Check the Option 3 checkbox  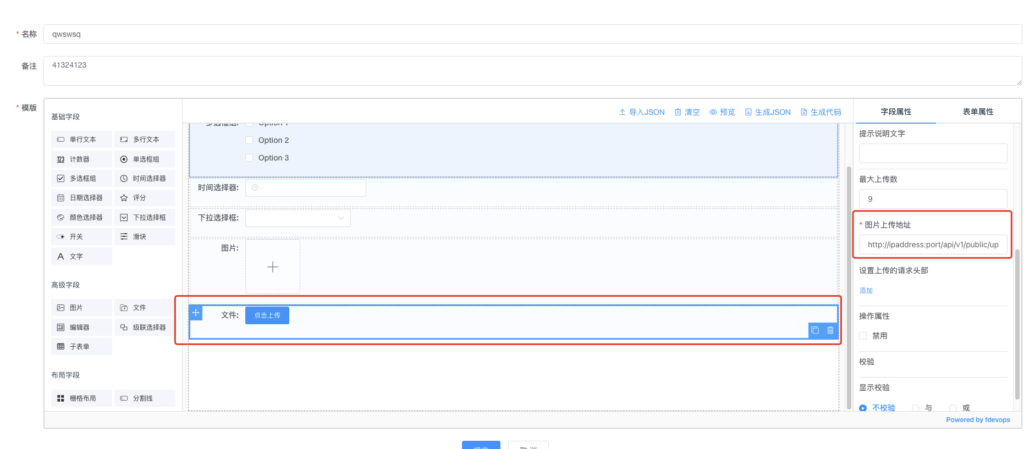point(249,158)
